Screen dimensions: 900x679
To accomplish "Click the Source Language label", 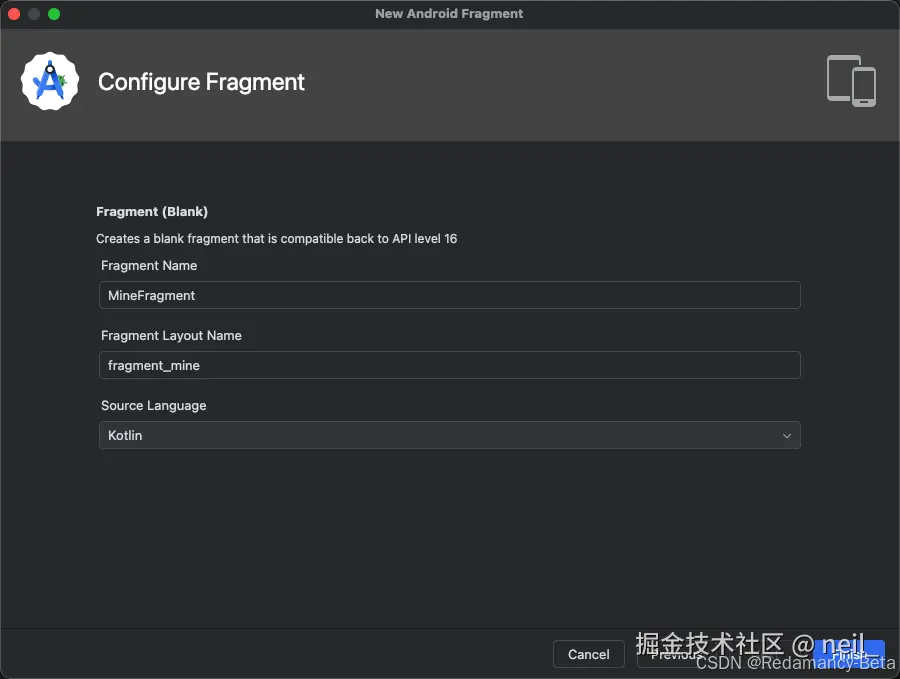I will point(153,405).
